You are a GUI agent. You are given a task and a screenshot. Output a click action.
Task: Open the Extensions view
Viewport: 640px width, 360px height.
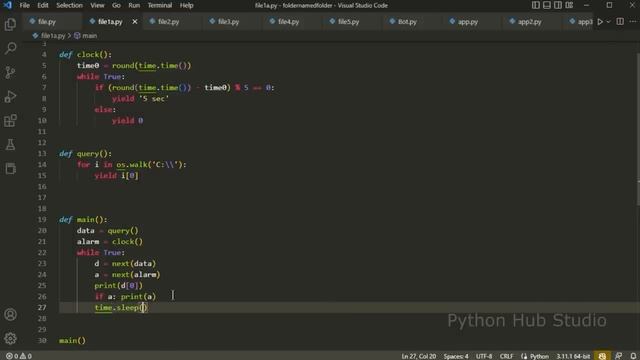click(10, 120)
